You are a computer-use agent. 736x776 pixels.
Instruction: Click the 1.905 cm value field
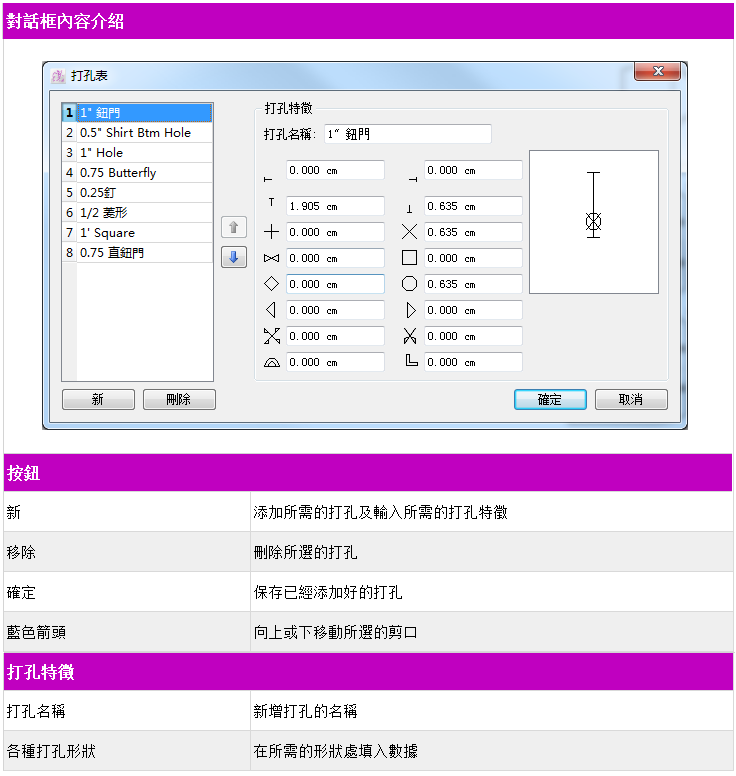pyautogui.click(x=334, y=206)
